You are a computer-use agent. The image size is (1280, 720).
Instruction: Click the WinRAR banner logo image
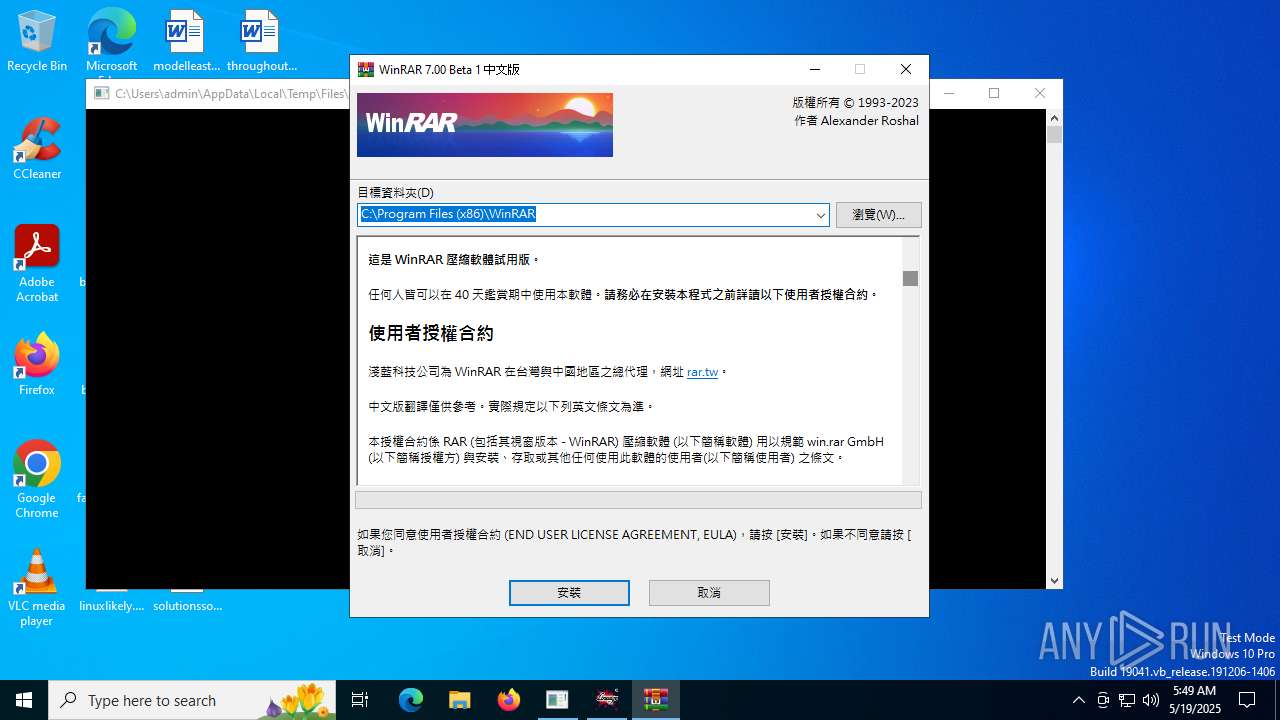(485, 125)
